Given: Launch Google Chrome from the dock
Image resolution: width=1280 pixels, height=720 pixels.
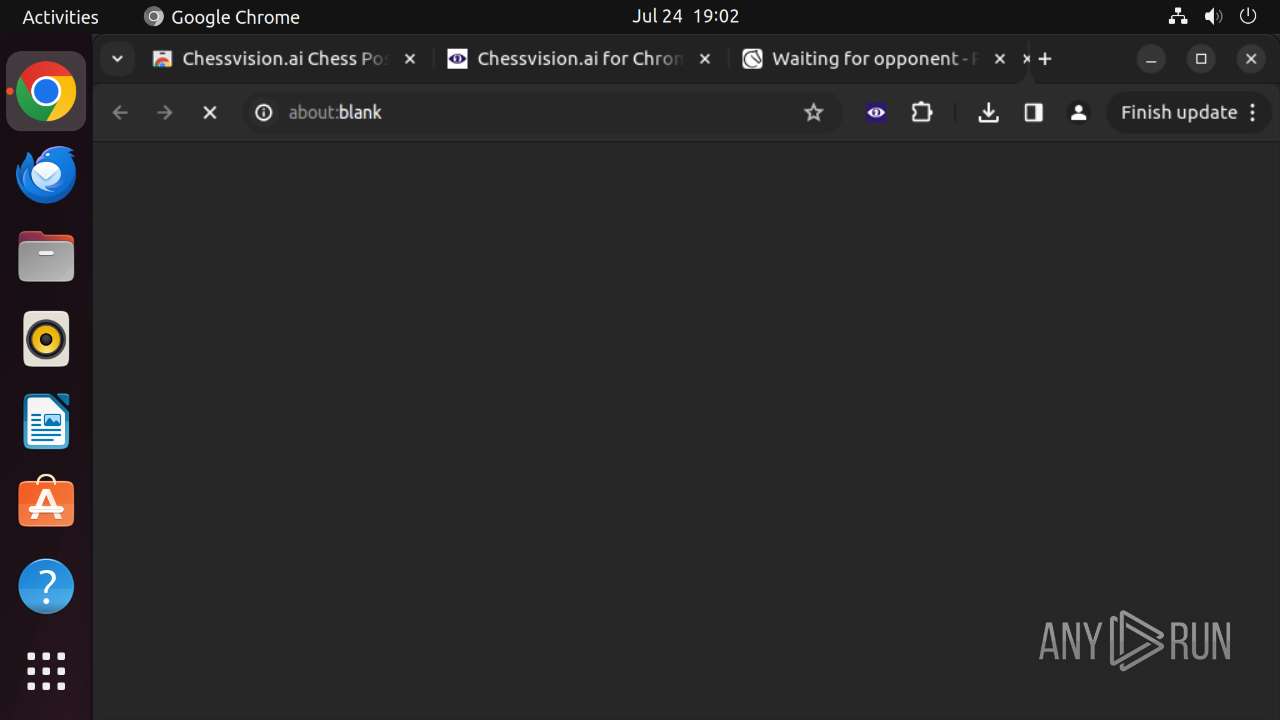Looking at the screenshot, I should tap(46, 92).
